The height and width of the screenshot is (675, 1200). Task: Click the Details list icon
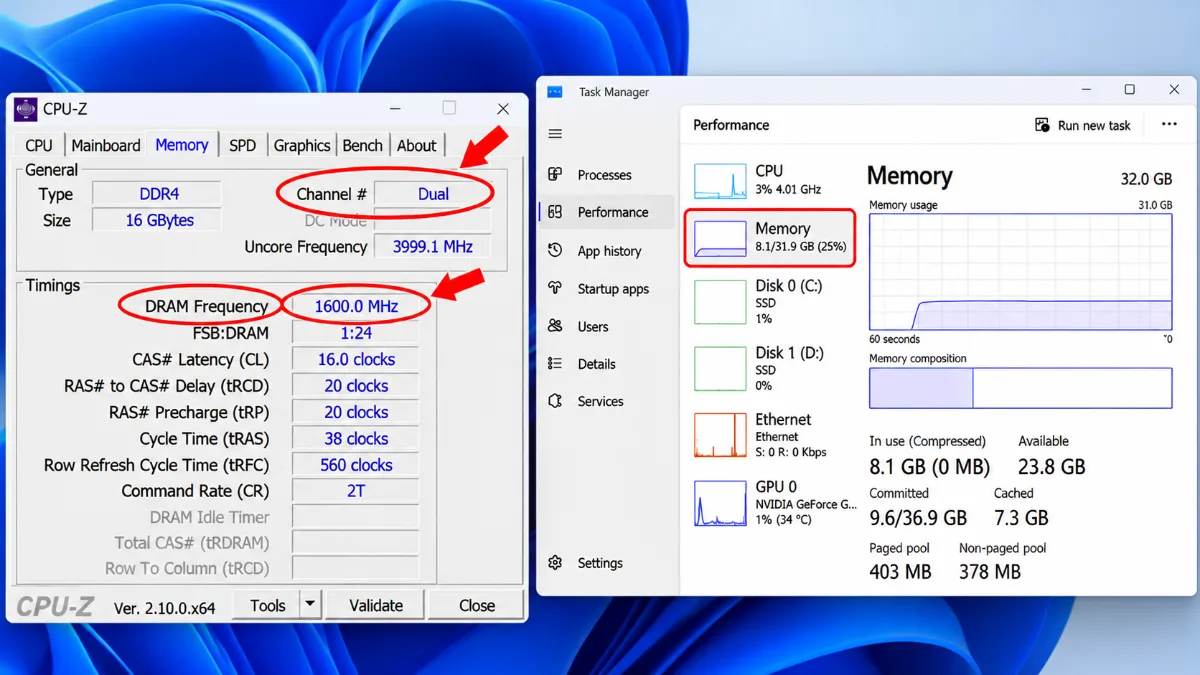pos(556,364)
